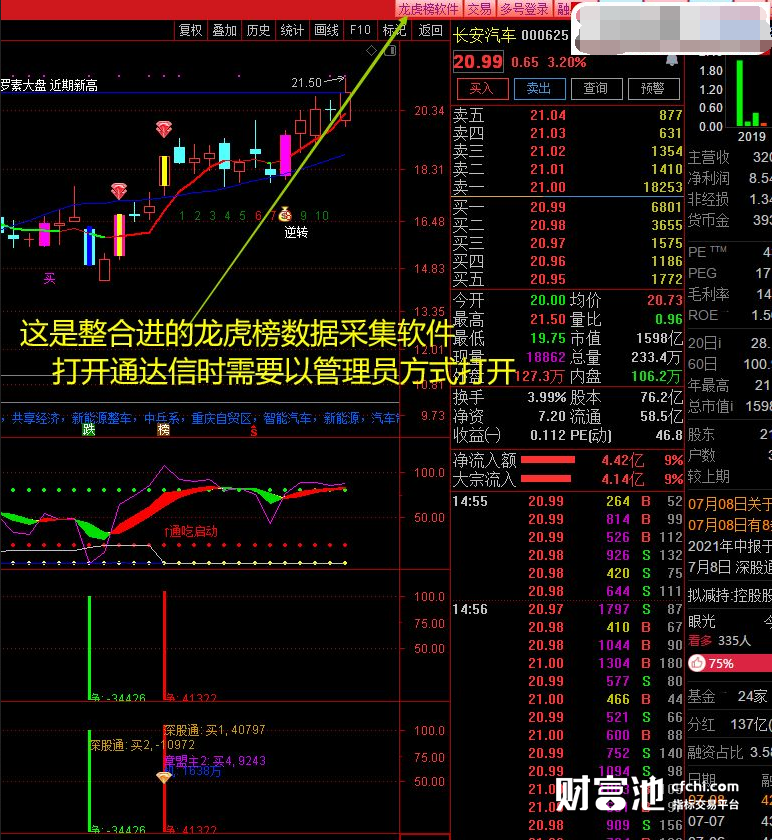Click the 榜 marker under the tags
Image resolution: width=772 pixels, height=840 pixels.
click(x=164, y=430)
